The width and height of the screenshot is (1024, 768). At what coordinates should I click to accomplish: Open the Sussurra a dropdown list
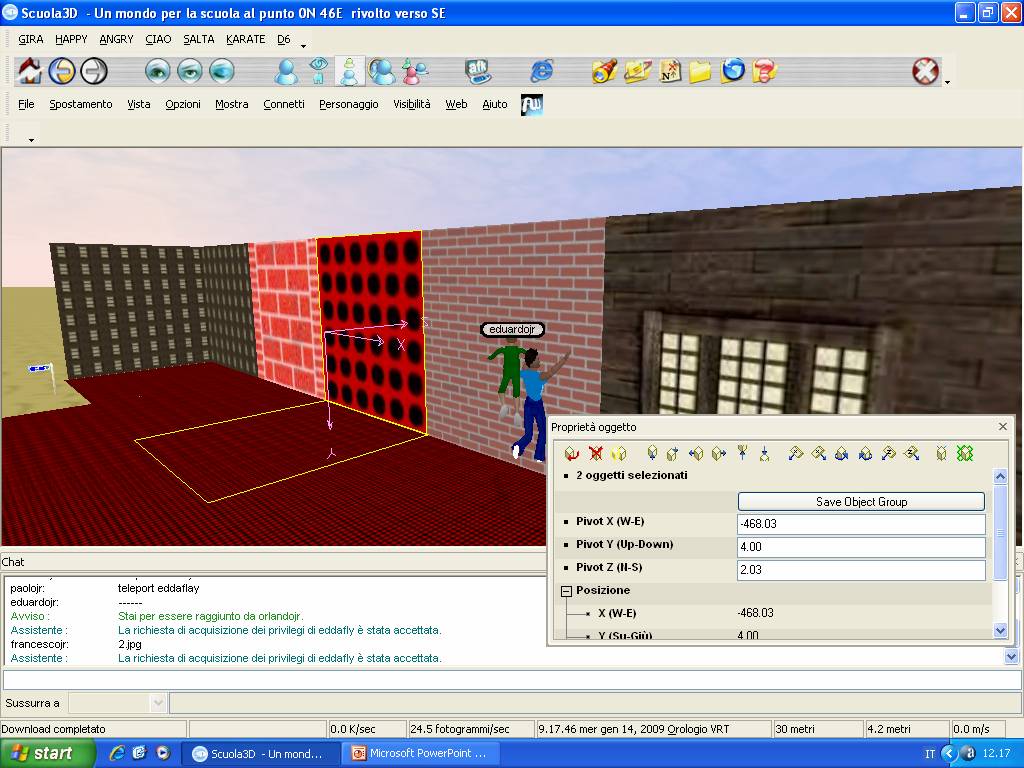click(x=157, y=703)
